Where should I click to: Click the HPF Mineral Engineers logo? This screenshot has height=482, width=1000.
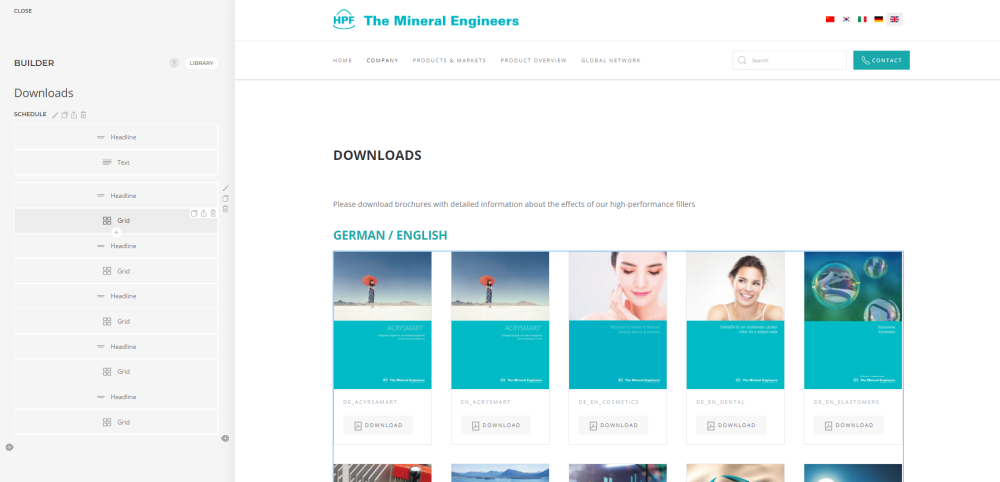tap(426, 20)
